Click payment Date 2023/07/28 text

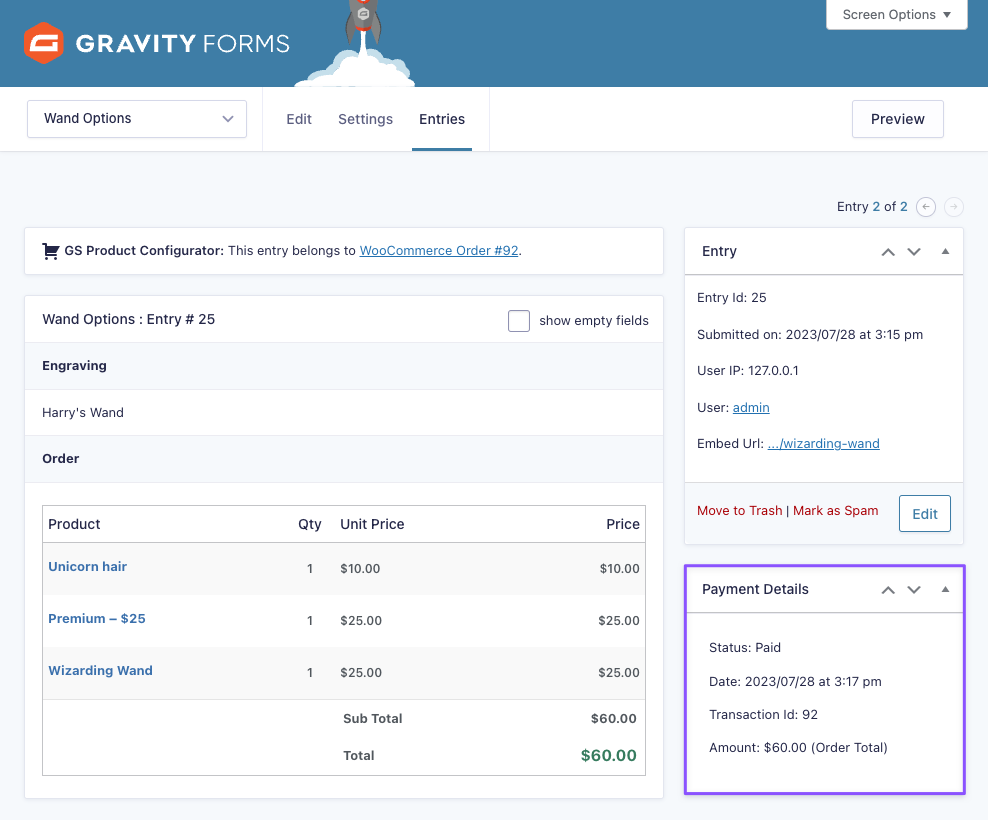[x=795, y=681]
